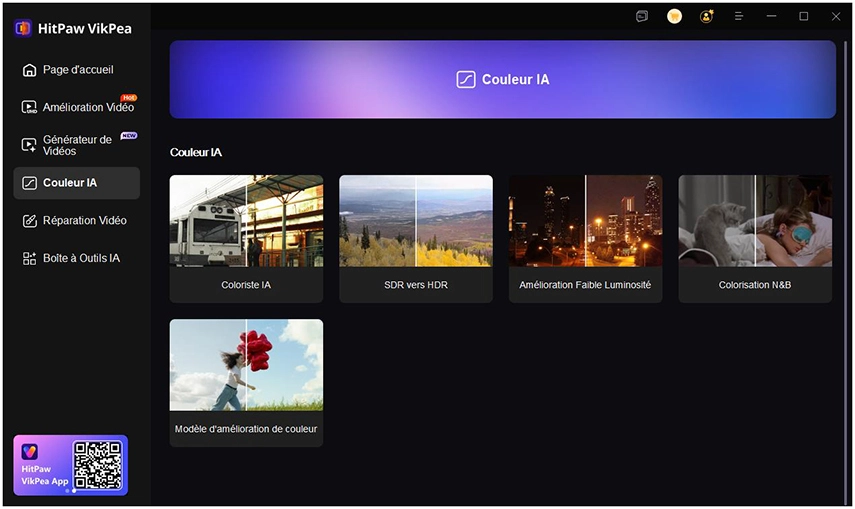855x509 pixels.
Task: Click the Réparation Vidéo icon in sidebar
Action: pyautogui.click(x=29, y=221)
